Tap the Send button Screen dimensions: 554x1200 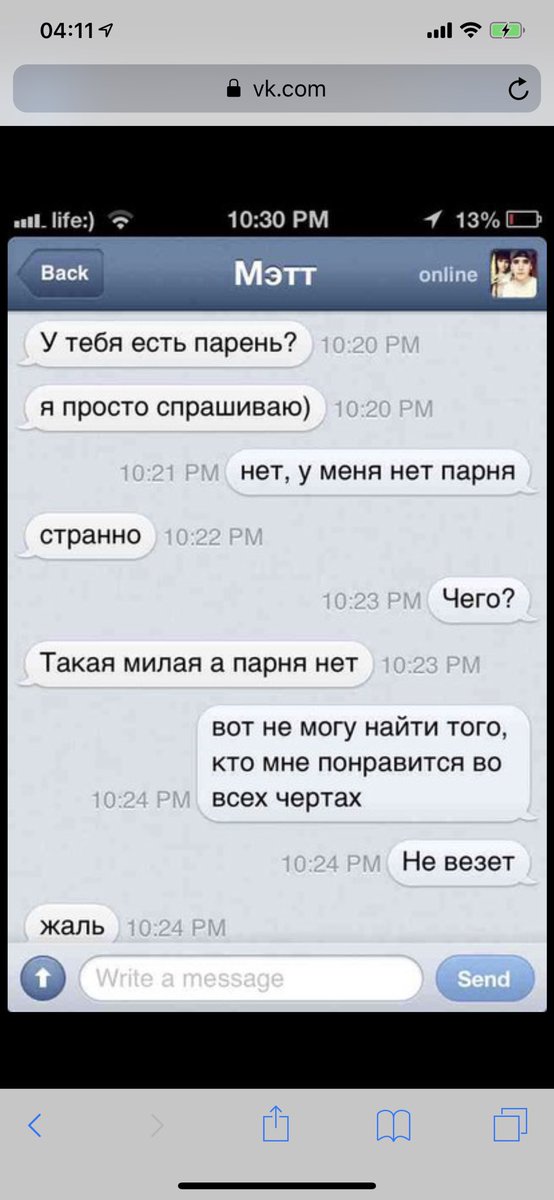pyautogui.click(x=484, y=979)
